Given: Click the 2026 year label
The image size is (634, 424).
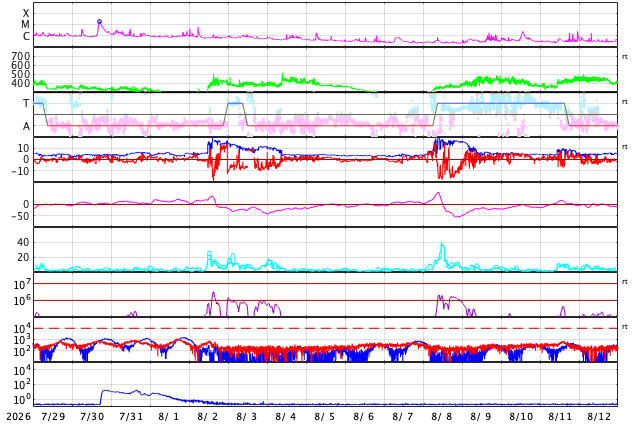Looking at the screenshot, I should 19,416.
